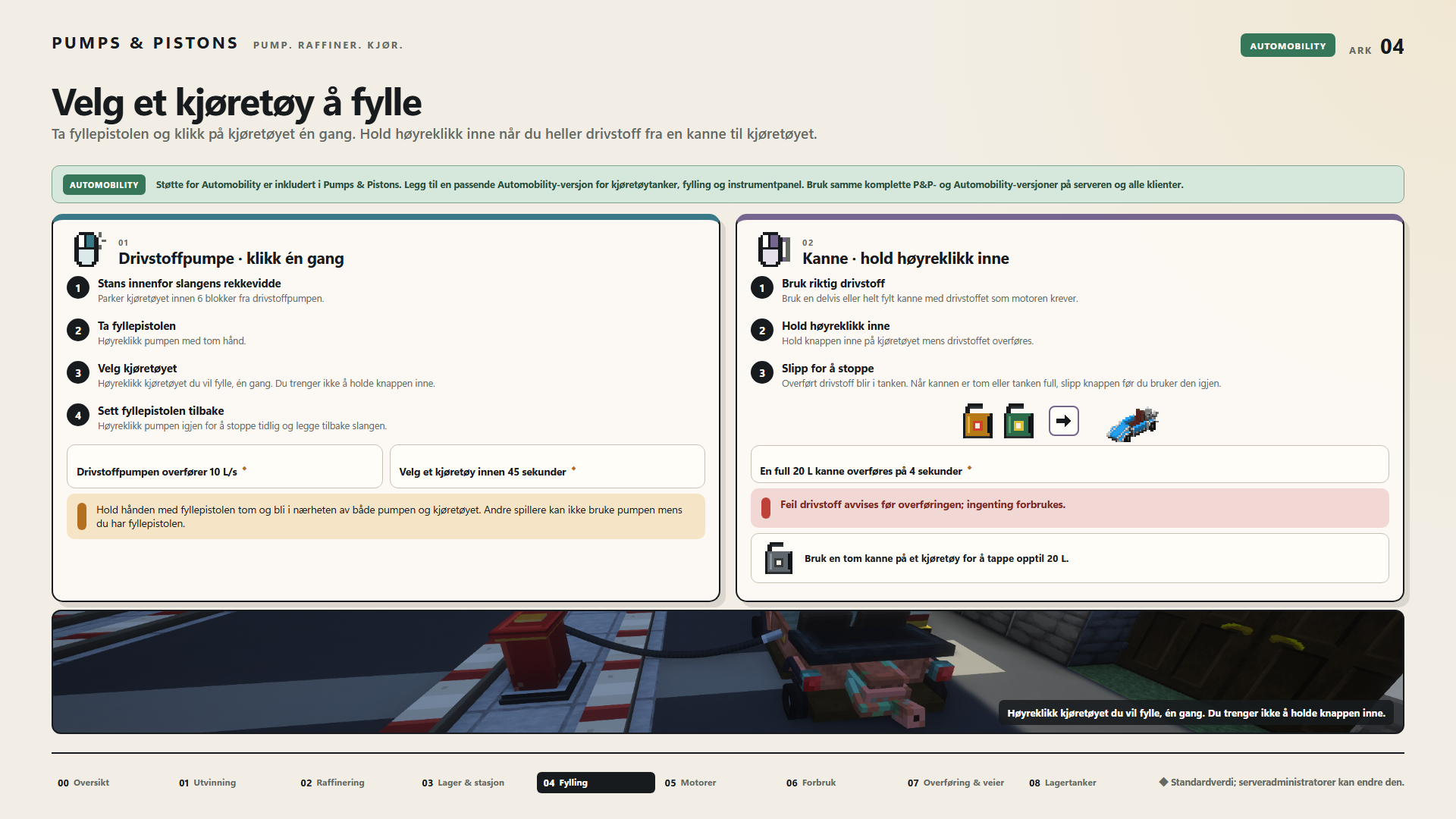
Task: Click the left-click mouse icon beside Drivstoffpumpe heading
Action: [88, 249]
